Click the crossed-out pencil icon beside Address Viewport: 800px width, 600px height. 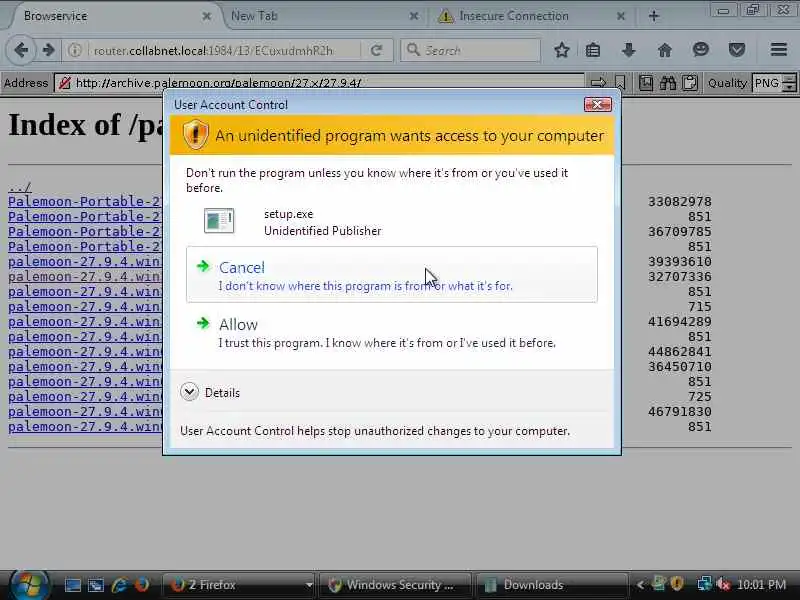65,83
